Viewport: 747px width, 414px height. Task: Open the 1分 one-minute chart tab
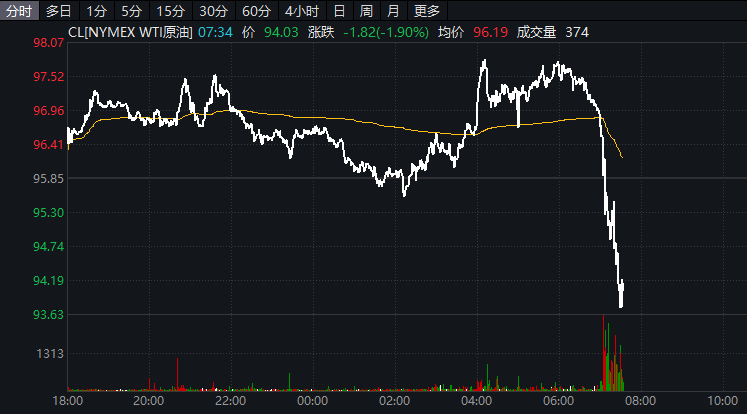(x=96, y=11)
